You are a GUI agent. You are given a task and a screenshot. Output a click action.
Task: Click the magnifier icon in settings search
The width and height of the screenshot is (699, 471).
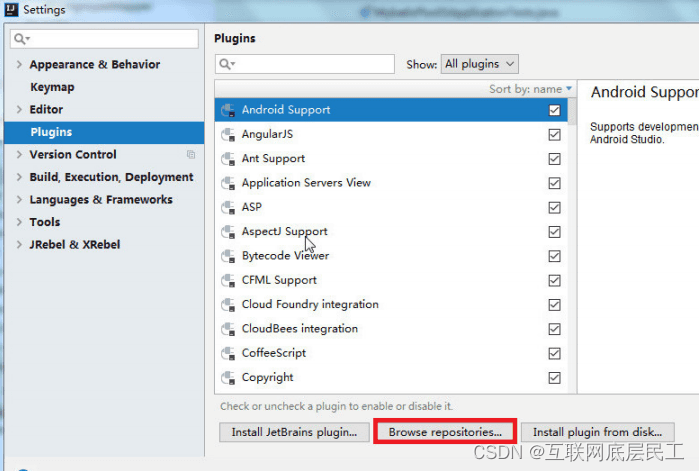(21, 39)
